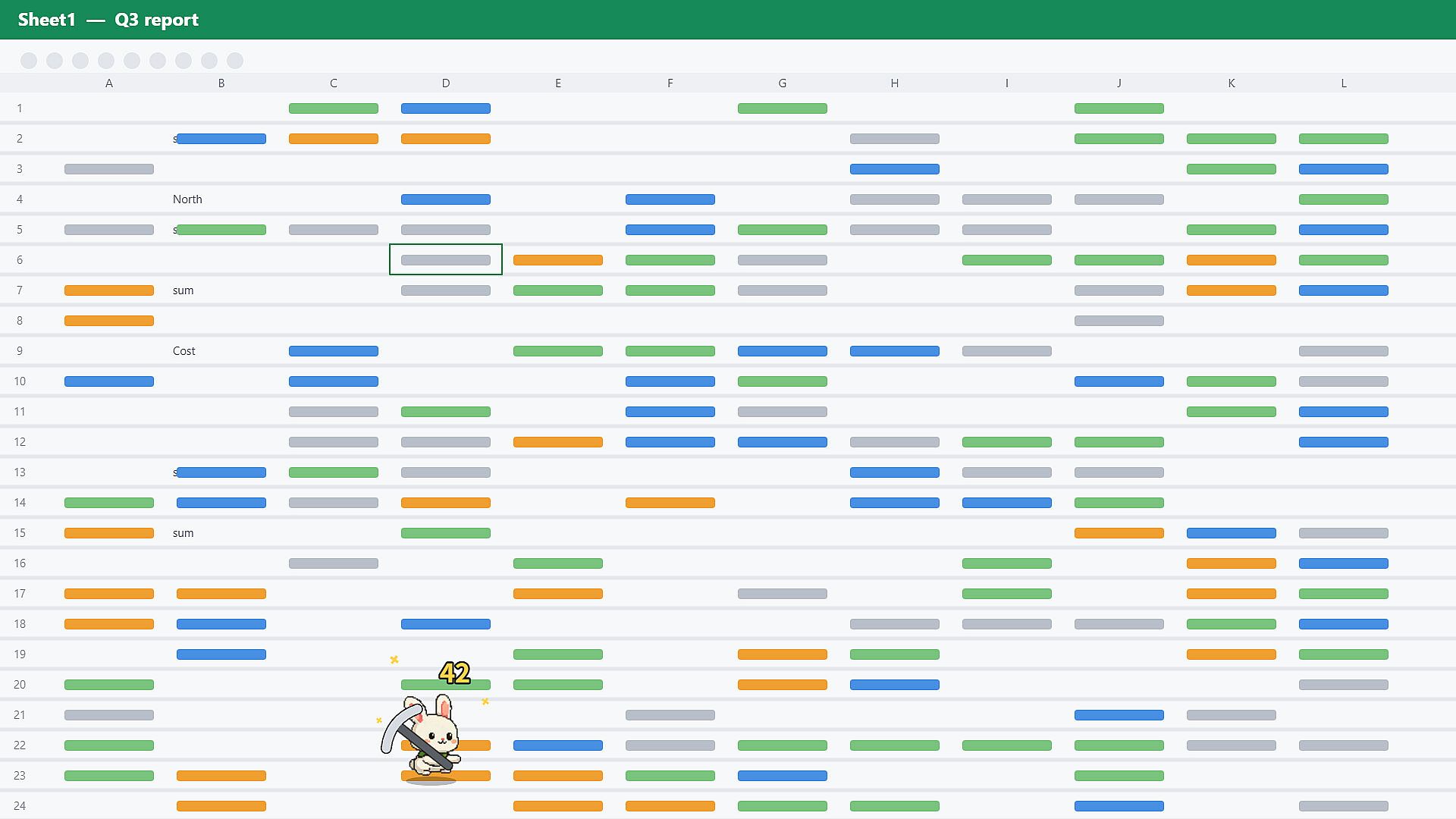The height and width of the screenshot is (819, 1456).
Task: Click the fifth circular toolbar button
Action: click(132, 61)
